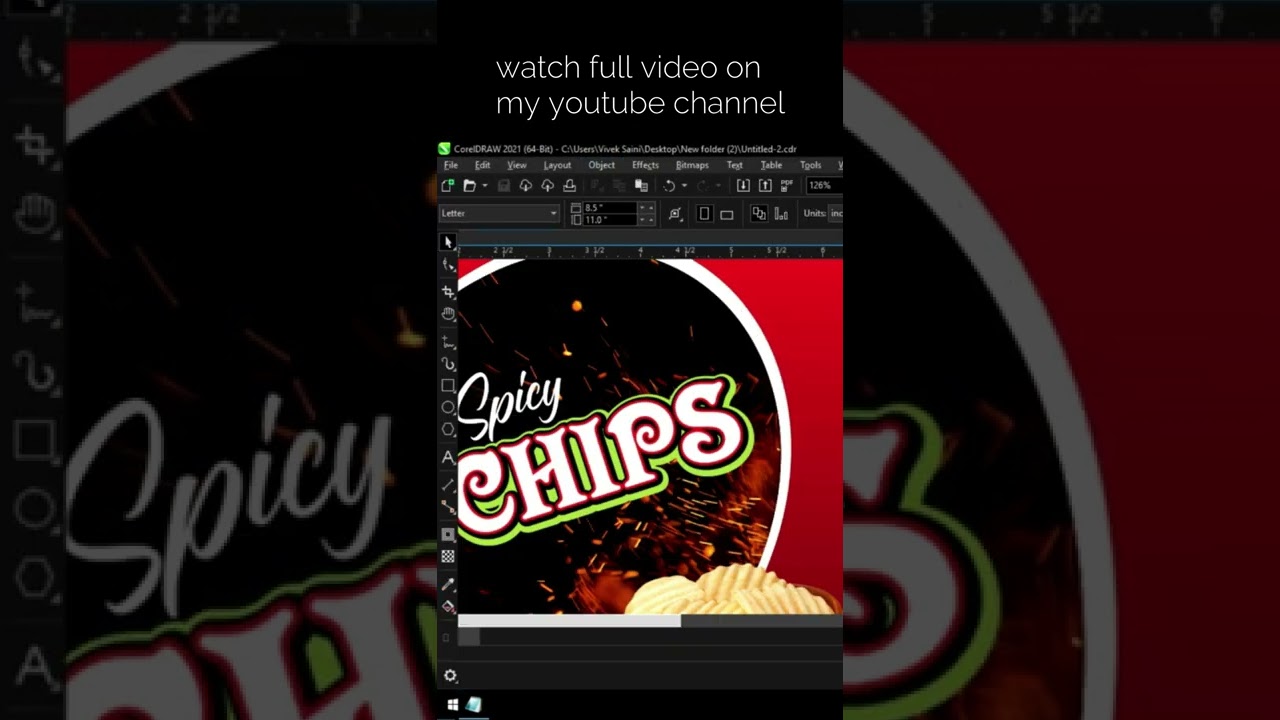
Task: Open the Tools menu
Action: (x=810, y=165)
